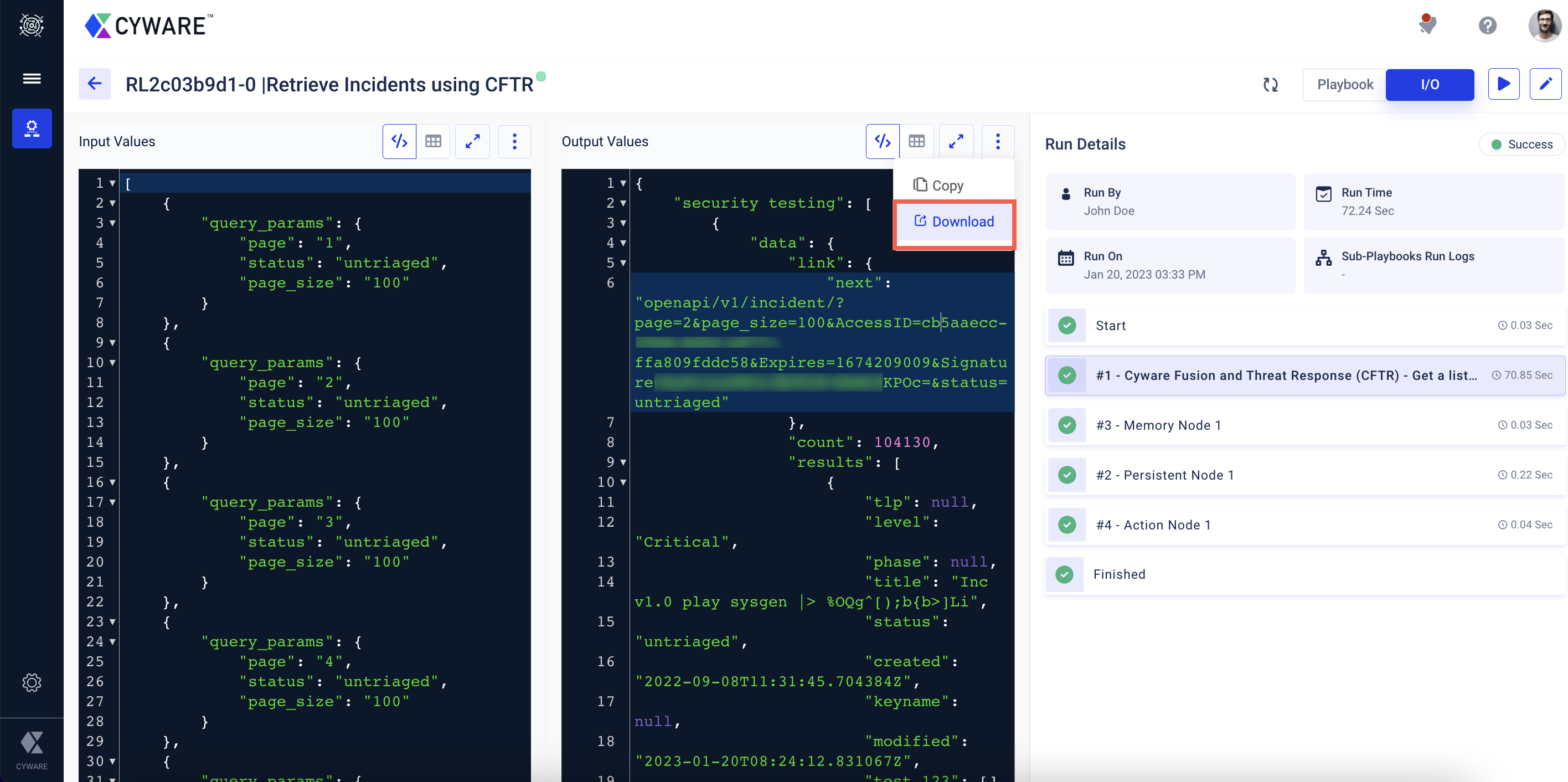The width and height of the screenshot is (1568, 782).
Task: Expand Output Values to fullscreen
Action: click(956, 141)
